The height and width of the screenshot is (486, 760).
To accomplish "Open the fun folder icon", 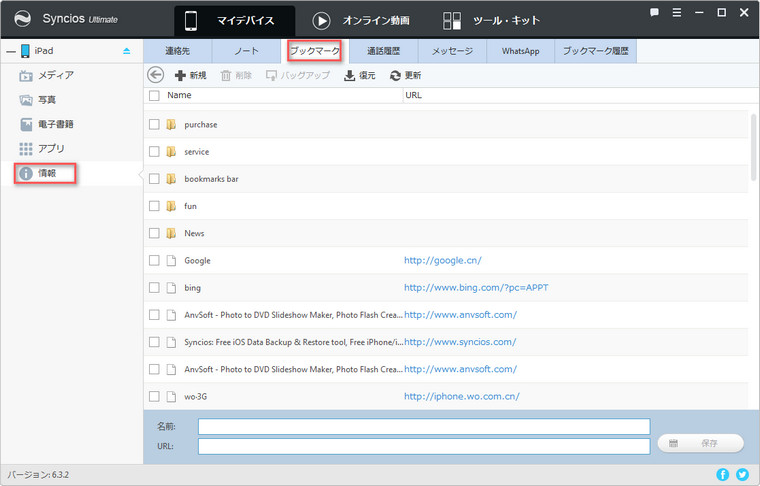I will [171, 206].
